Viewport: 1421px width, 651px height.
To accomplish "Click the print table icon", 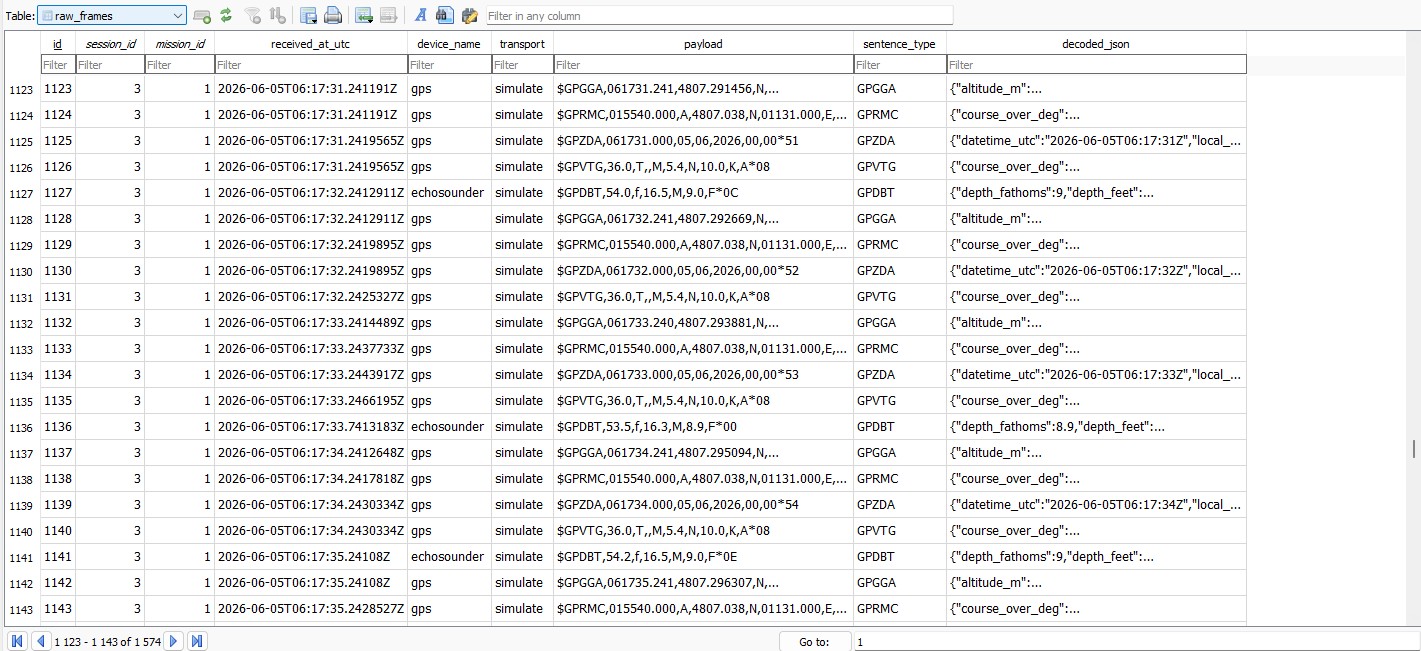I will pyautogui.click(x=333, y=16).
